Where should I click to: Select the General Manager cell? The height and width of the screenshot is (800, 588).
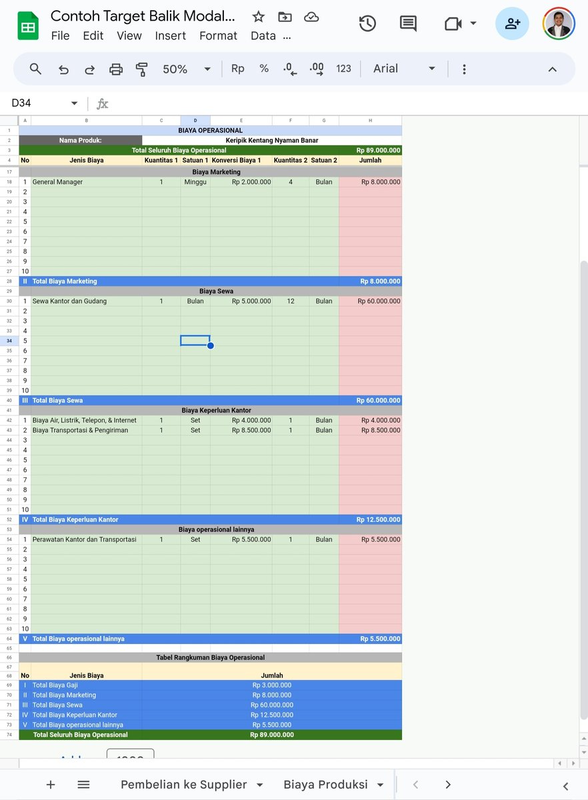(x=86, y=182)
